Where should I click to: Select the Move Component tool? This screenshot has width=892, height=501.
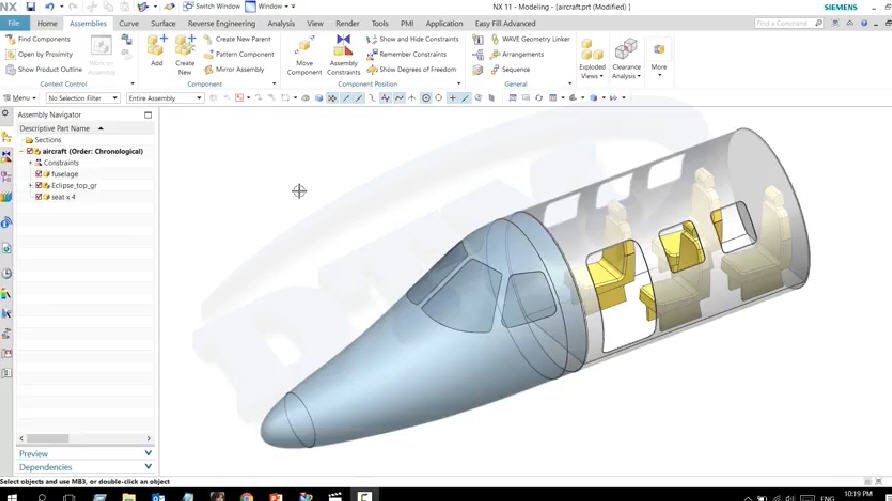click(304, 53)
